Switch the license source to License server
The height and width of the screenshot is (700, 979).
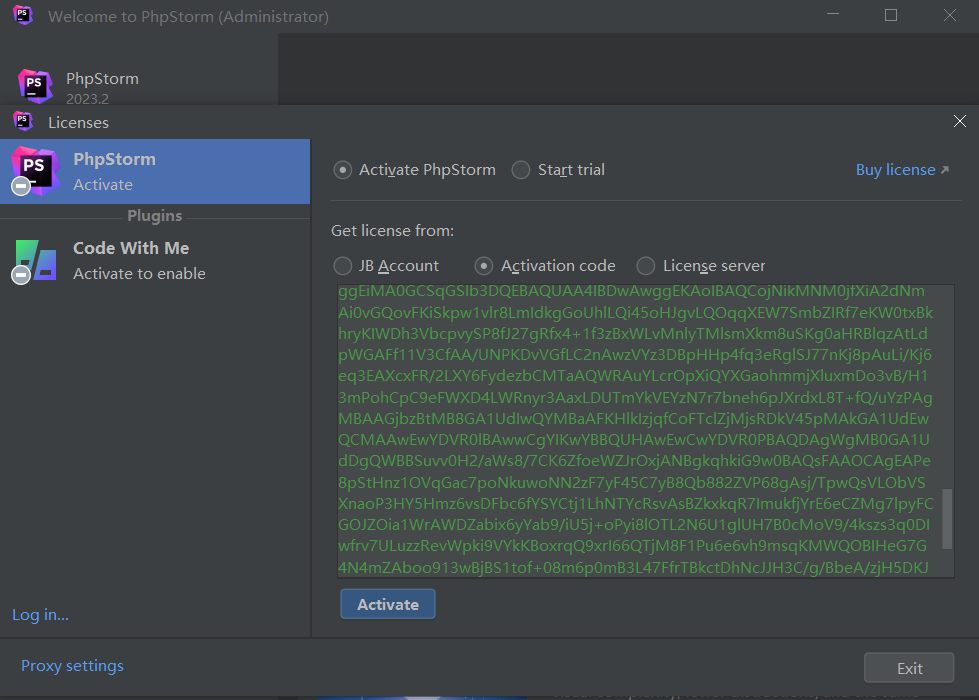646,266
